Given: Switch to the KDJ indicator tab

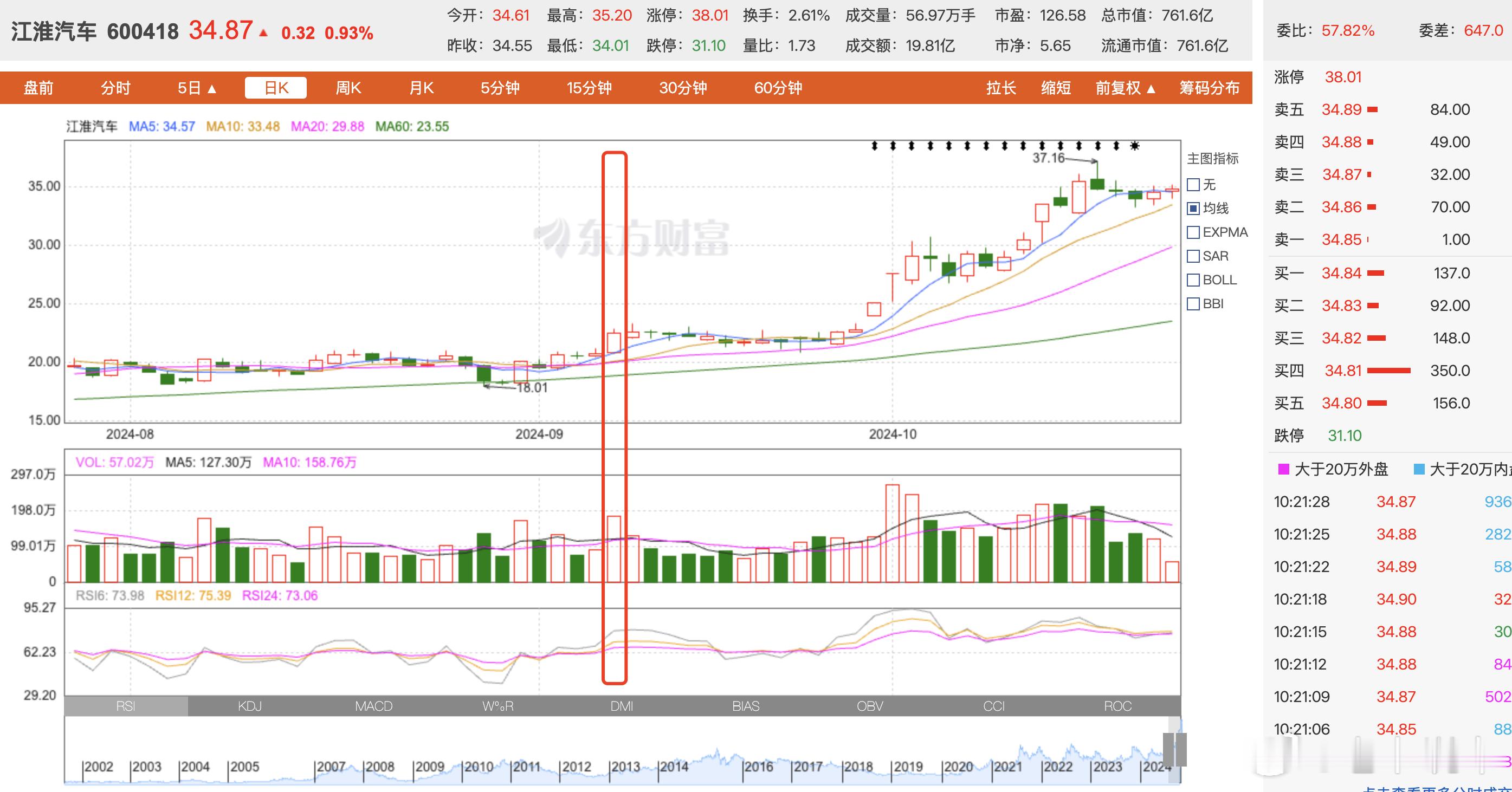Looking at the screenshot, I should tap(250, 706).
